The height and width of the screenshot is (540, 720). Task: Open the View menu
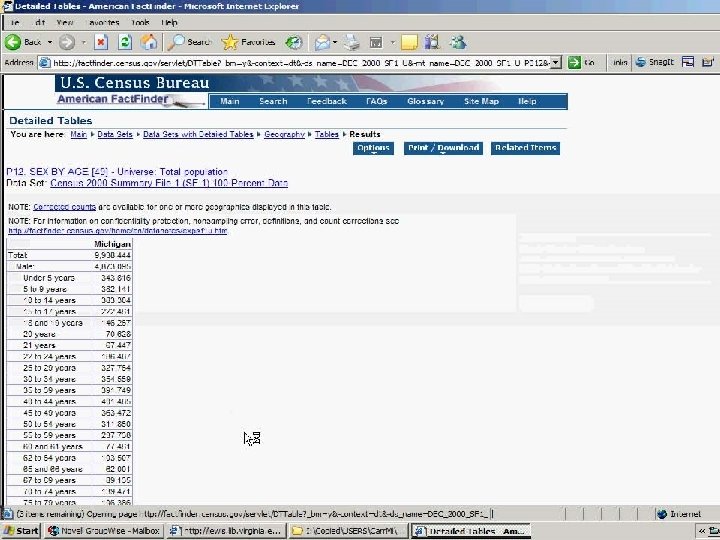pos(65,22)
